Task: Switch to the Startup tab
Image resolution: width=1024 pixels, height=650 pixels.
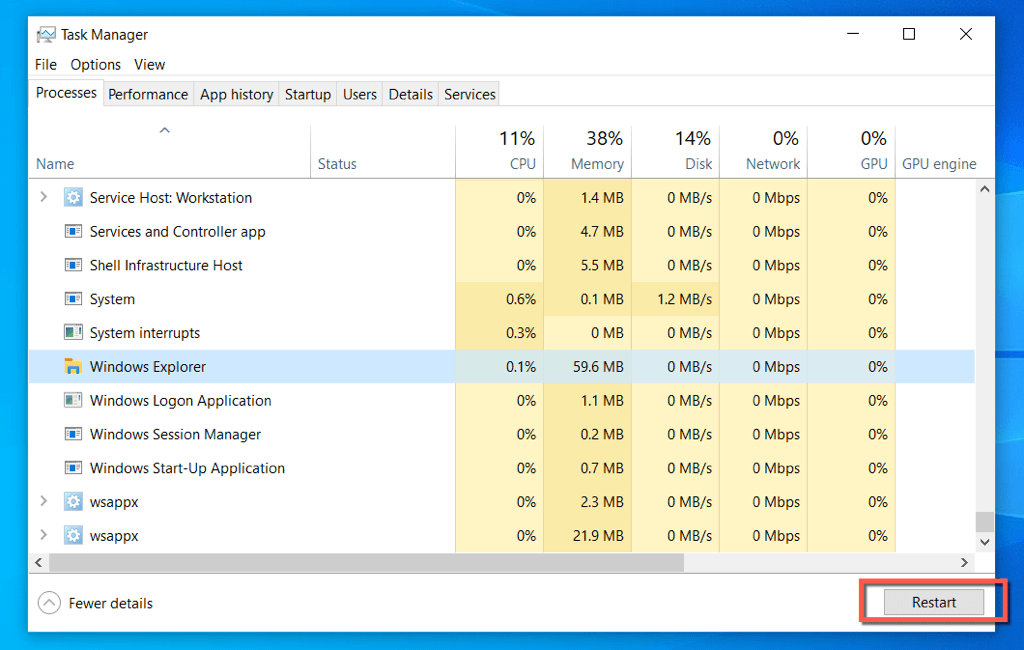Action: pyautogui.click(x=307, y=94)
